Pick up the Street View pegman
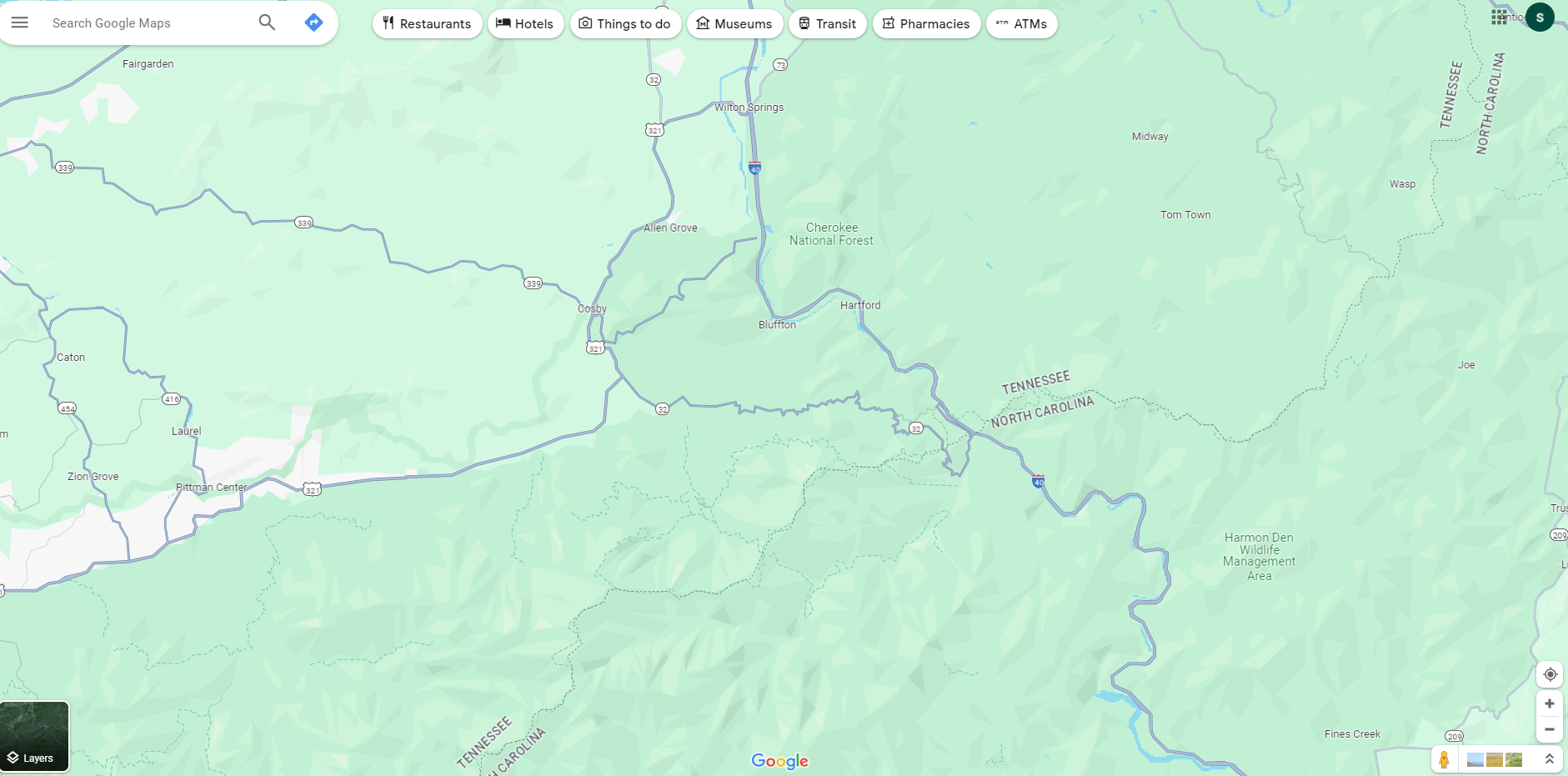 (x=1444, y=759)
